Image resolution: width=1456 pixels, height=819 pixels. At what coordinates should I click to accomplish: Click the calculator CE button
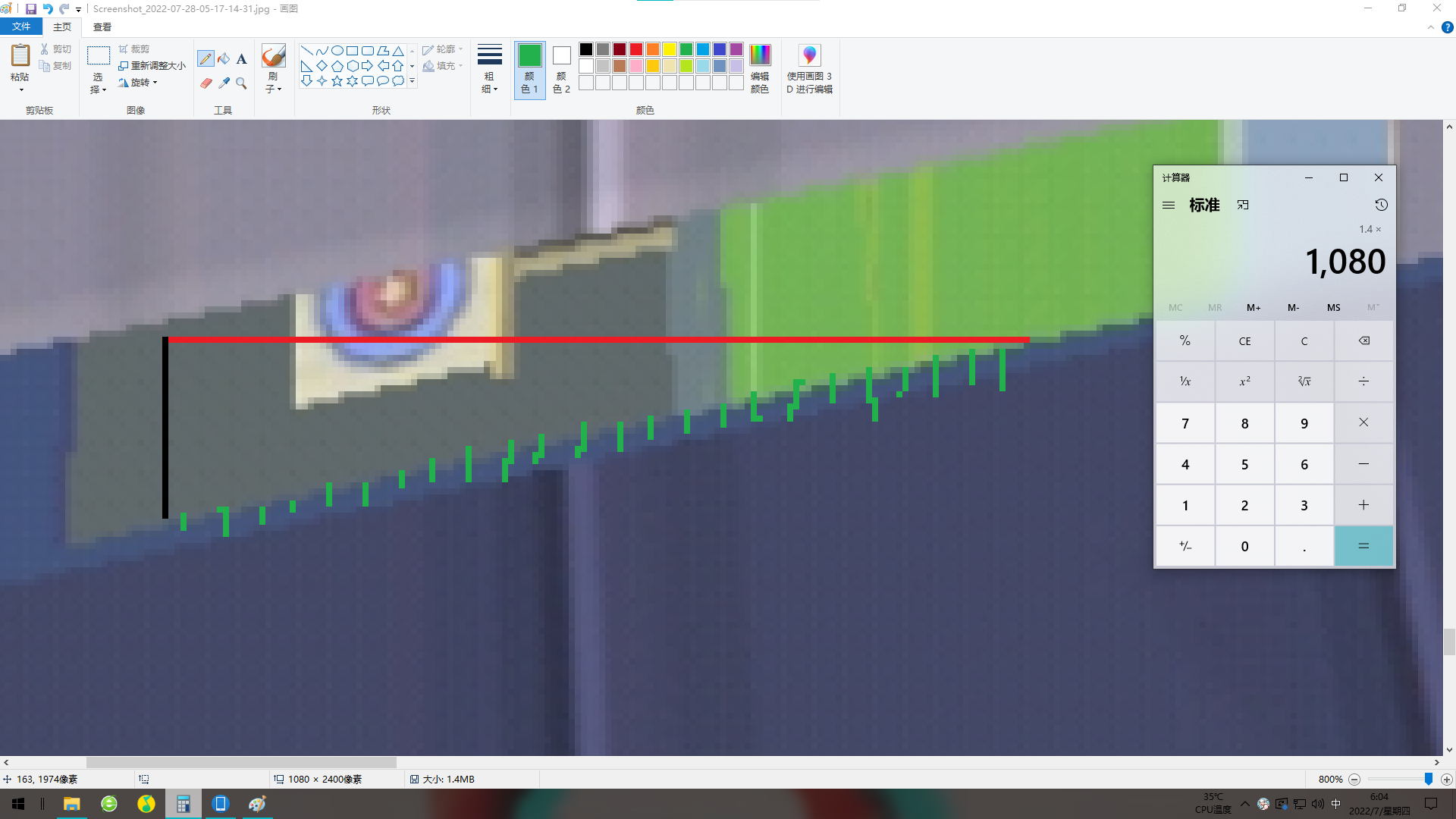tap(1244, 340)
